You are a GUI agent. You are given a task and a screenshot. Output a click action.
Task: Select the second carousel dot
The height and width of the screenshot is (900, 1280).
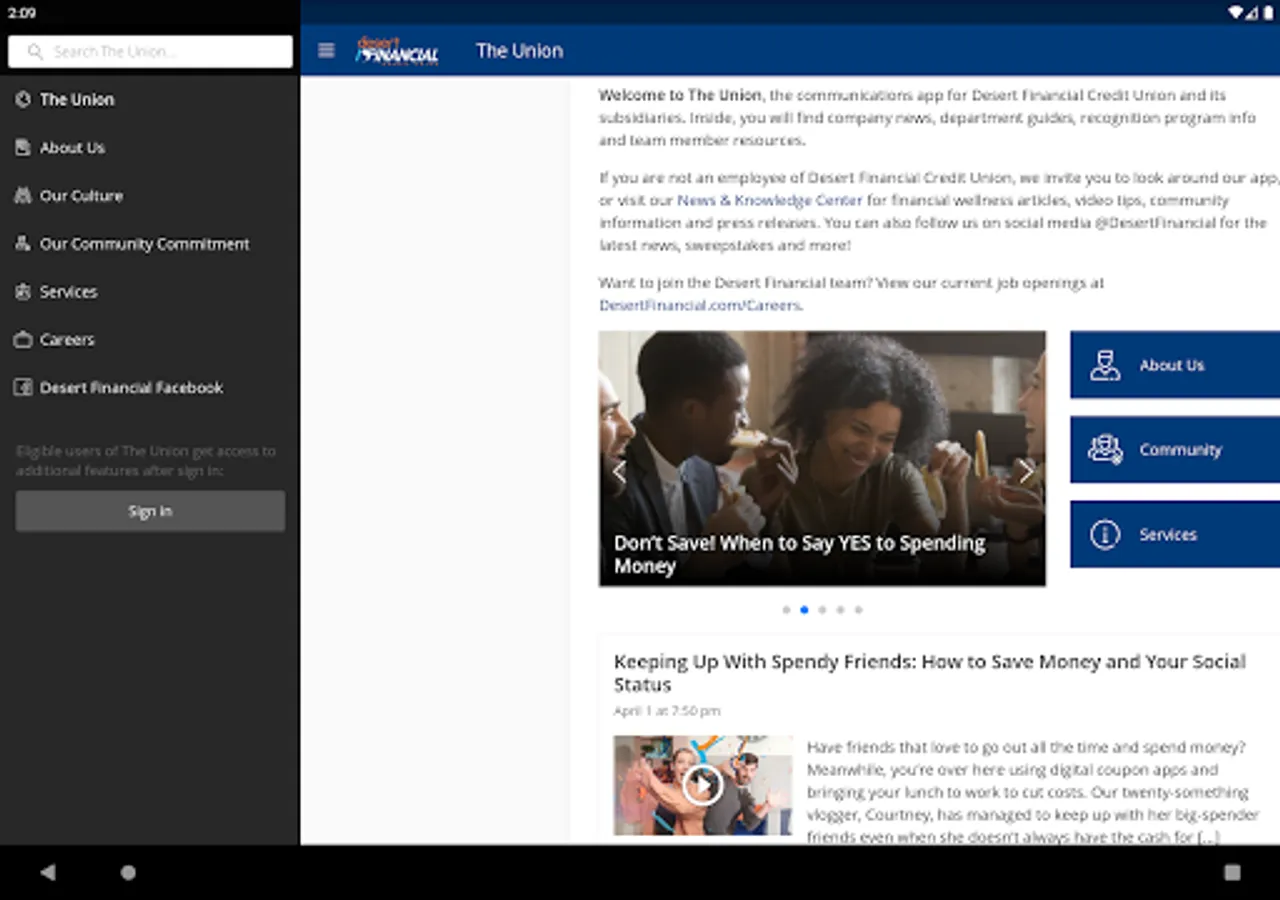pyautogui.click(x=804, y=609)
